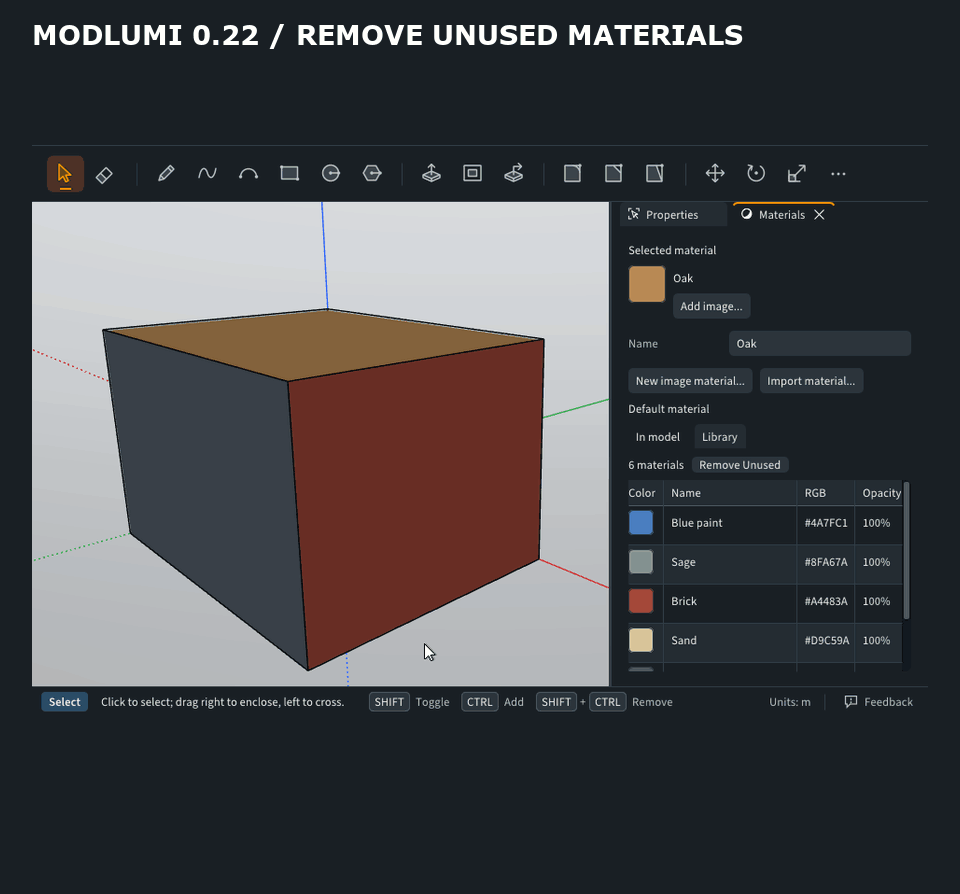Select the Polygon tool
Screen dimensions: 960x894
[x=372, y=174]
